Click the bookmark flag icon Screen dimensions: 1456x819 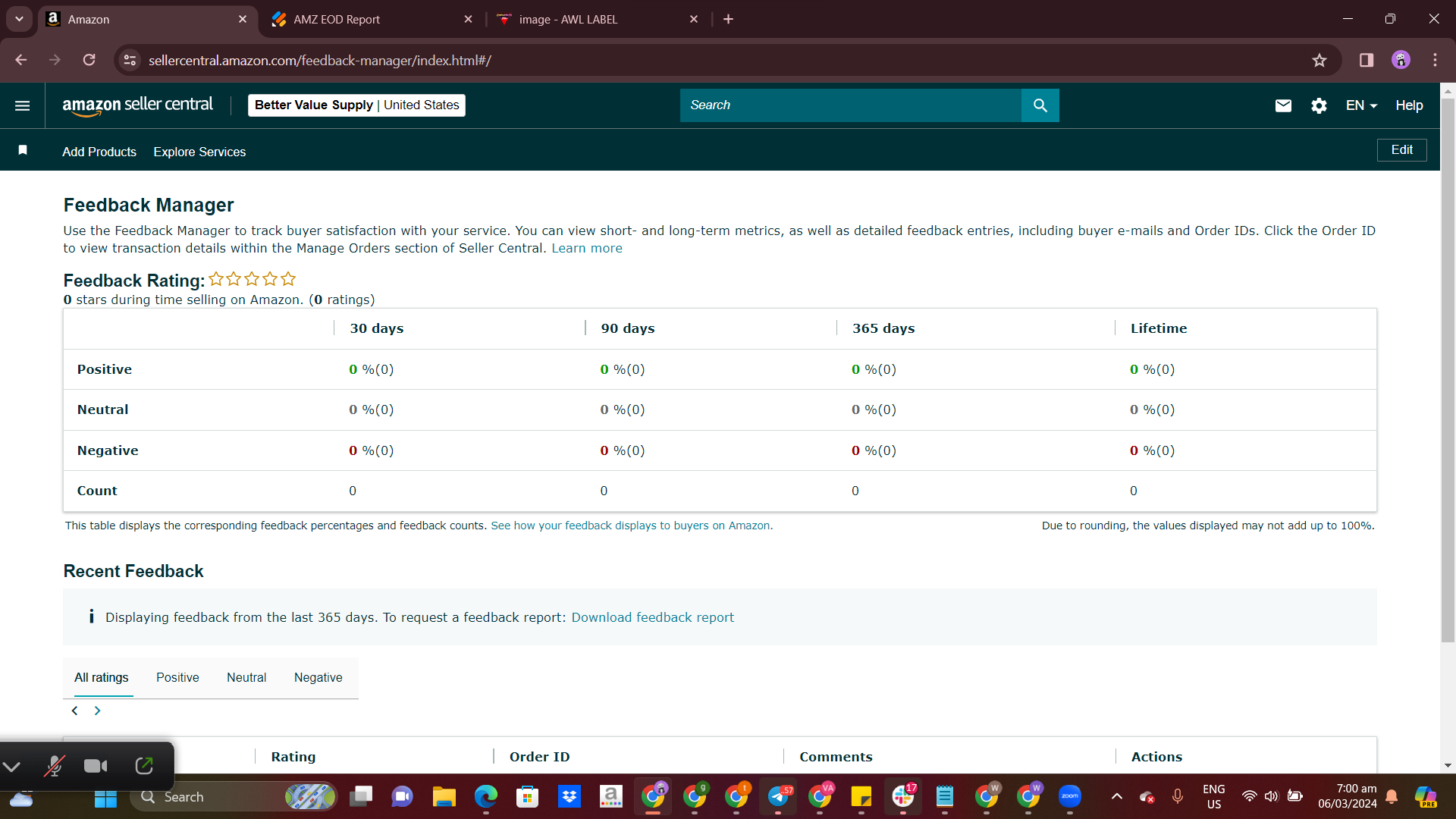pyautogui.click(x=23, y=150)
